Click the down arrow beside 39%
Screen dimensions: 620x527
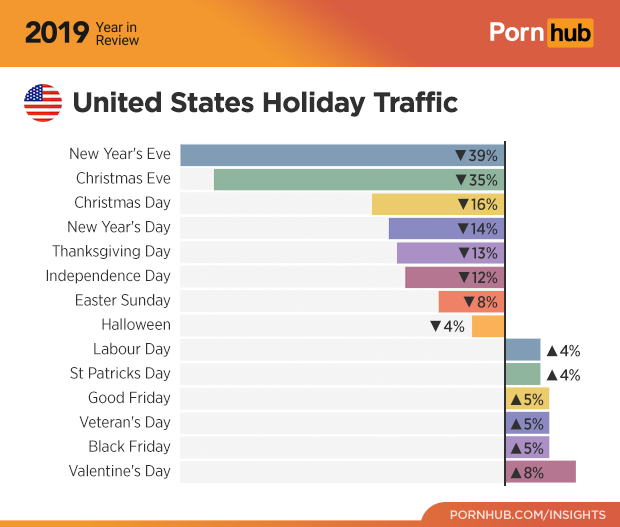coord(460,155)
